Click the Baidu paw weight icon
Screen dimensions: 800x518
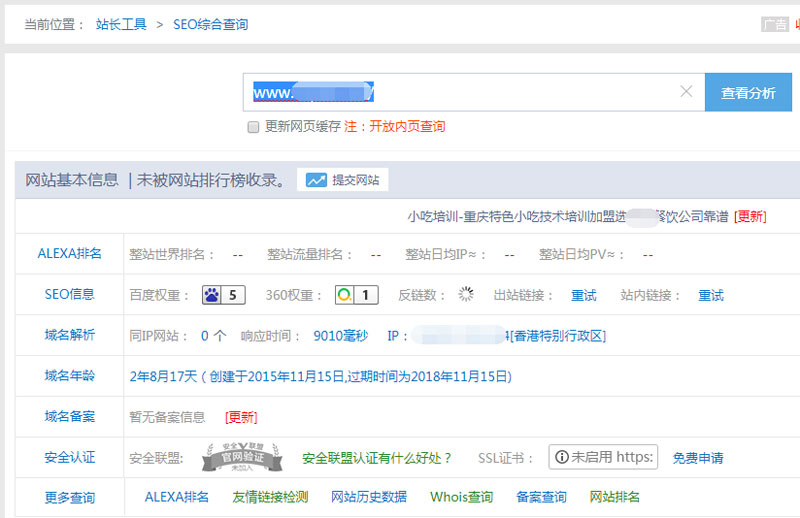click(x=212, y=295)
